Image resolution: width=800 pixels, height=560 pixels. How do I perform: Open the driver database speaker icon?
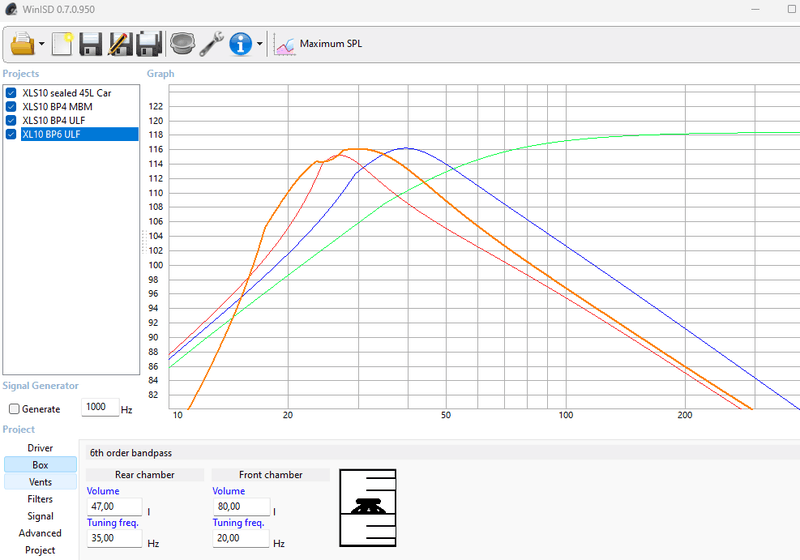(181, 44)
